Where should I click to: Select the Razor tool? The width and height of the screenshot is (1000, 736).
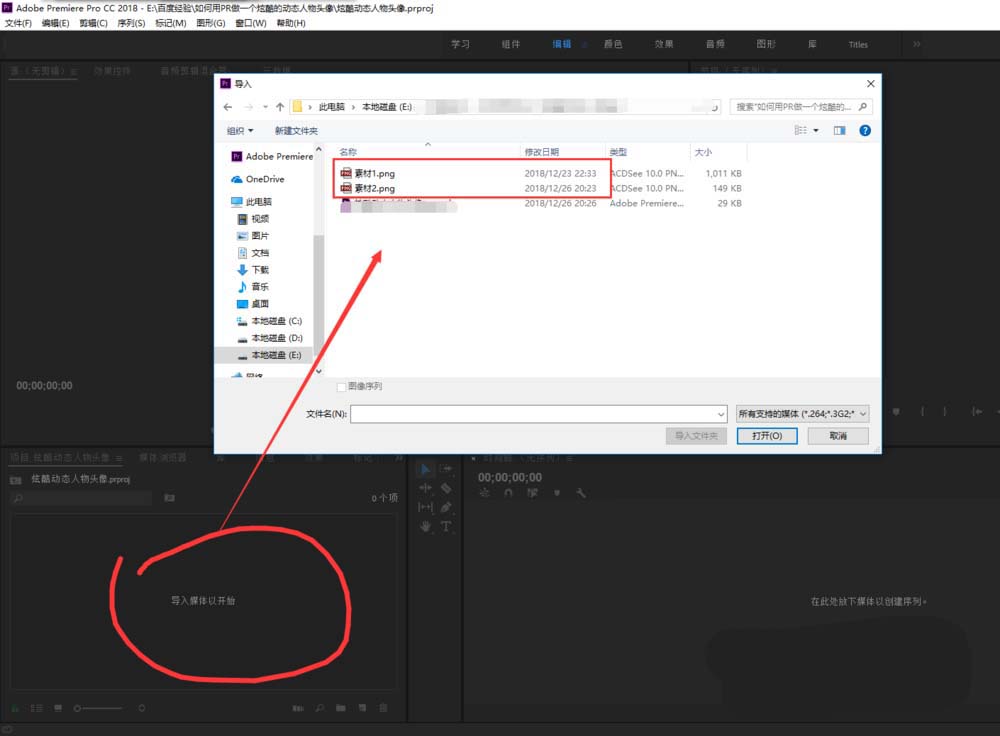(x=447, y=487)
